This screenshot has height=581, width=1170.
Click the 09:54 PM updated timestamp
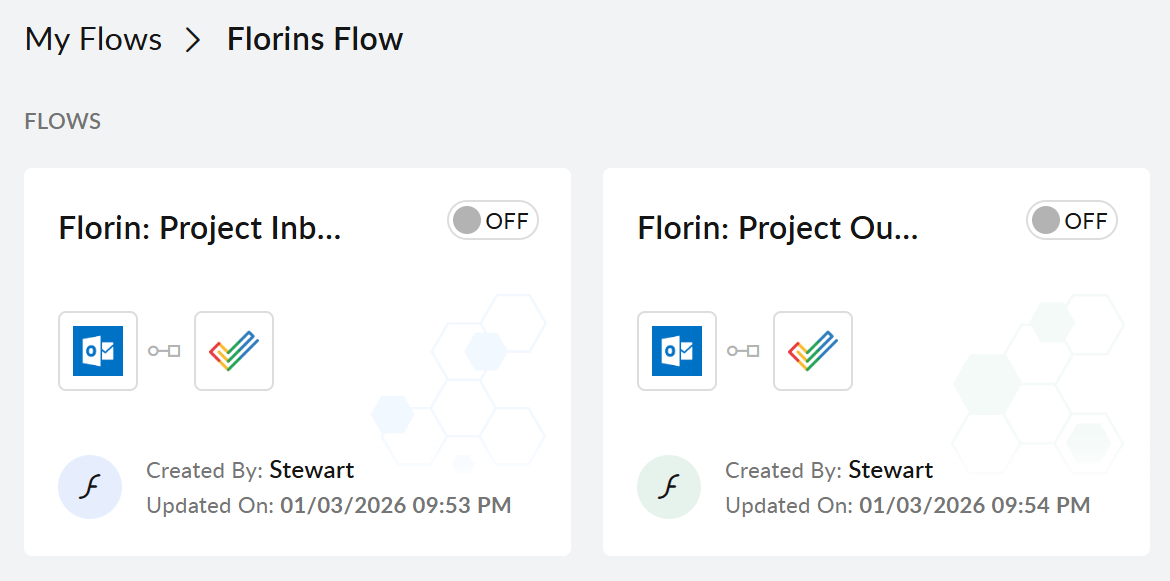click(x=975, y=505)
